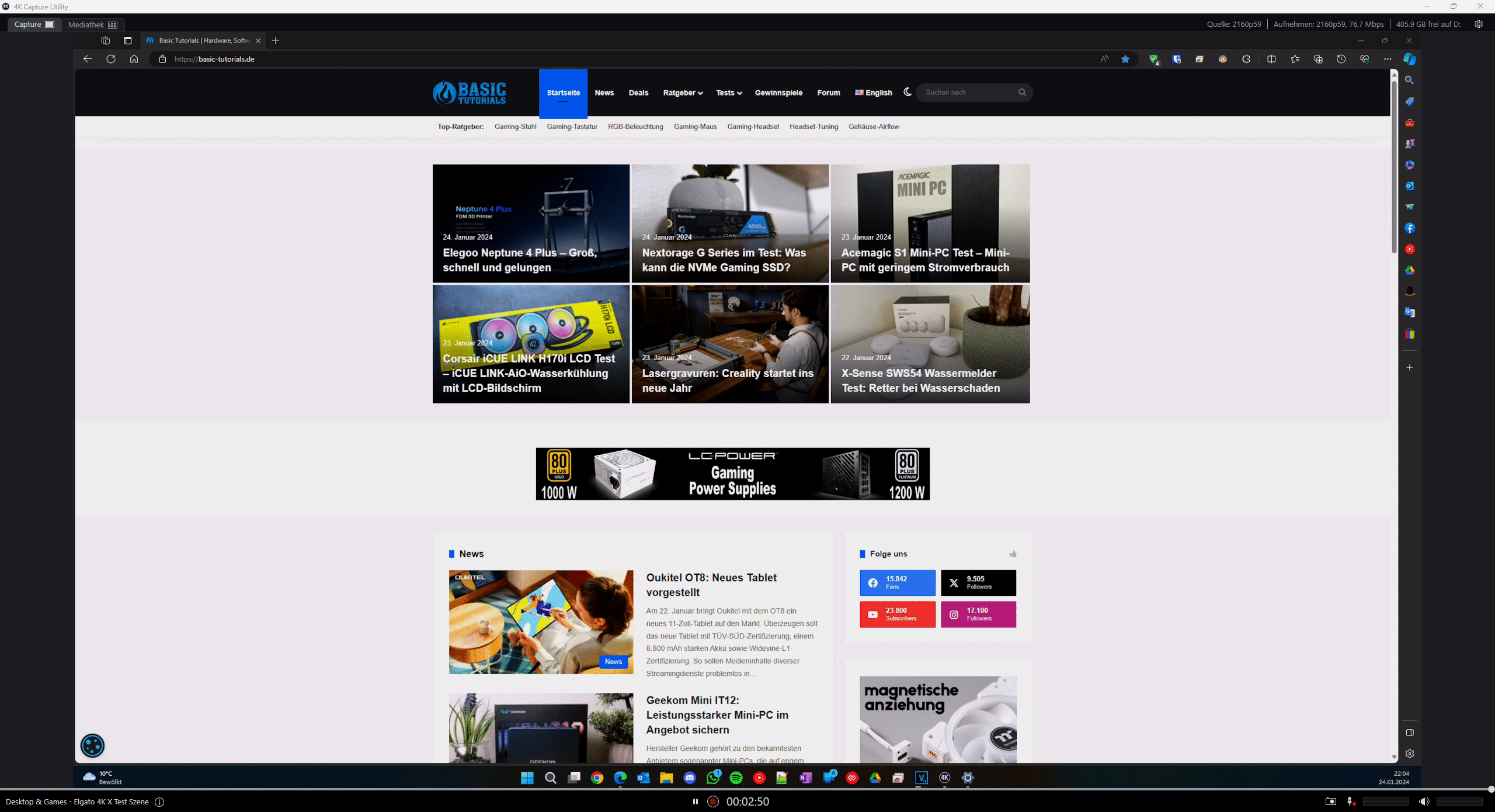
Task: Take a screenshot with camera icon
Action: tap(1330, 801)
